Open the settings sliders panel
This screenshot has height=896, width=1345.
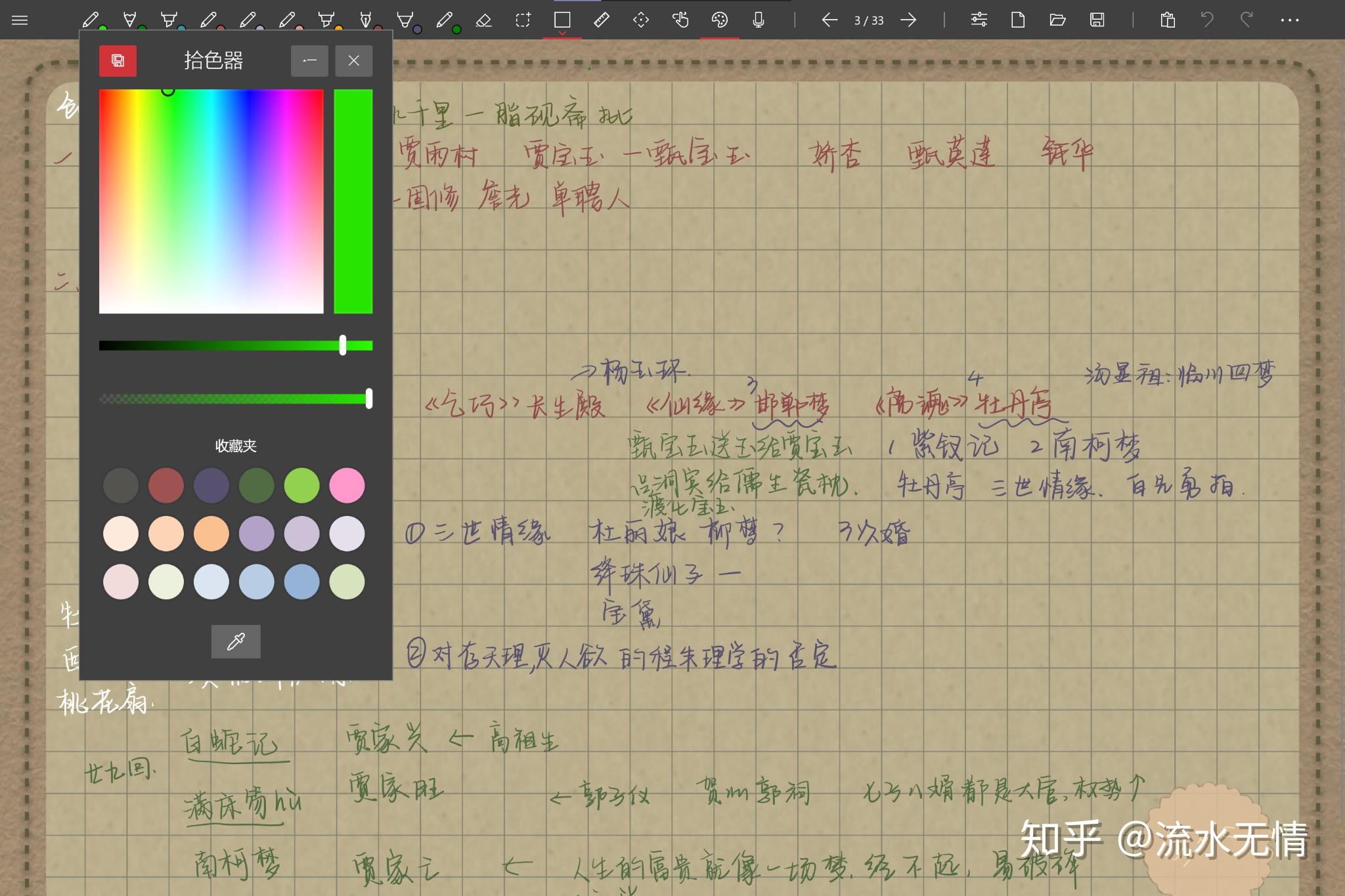(x=979, y=20)
